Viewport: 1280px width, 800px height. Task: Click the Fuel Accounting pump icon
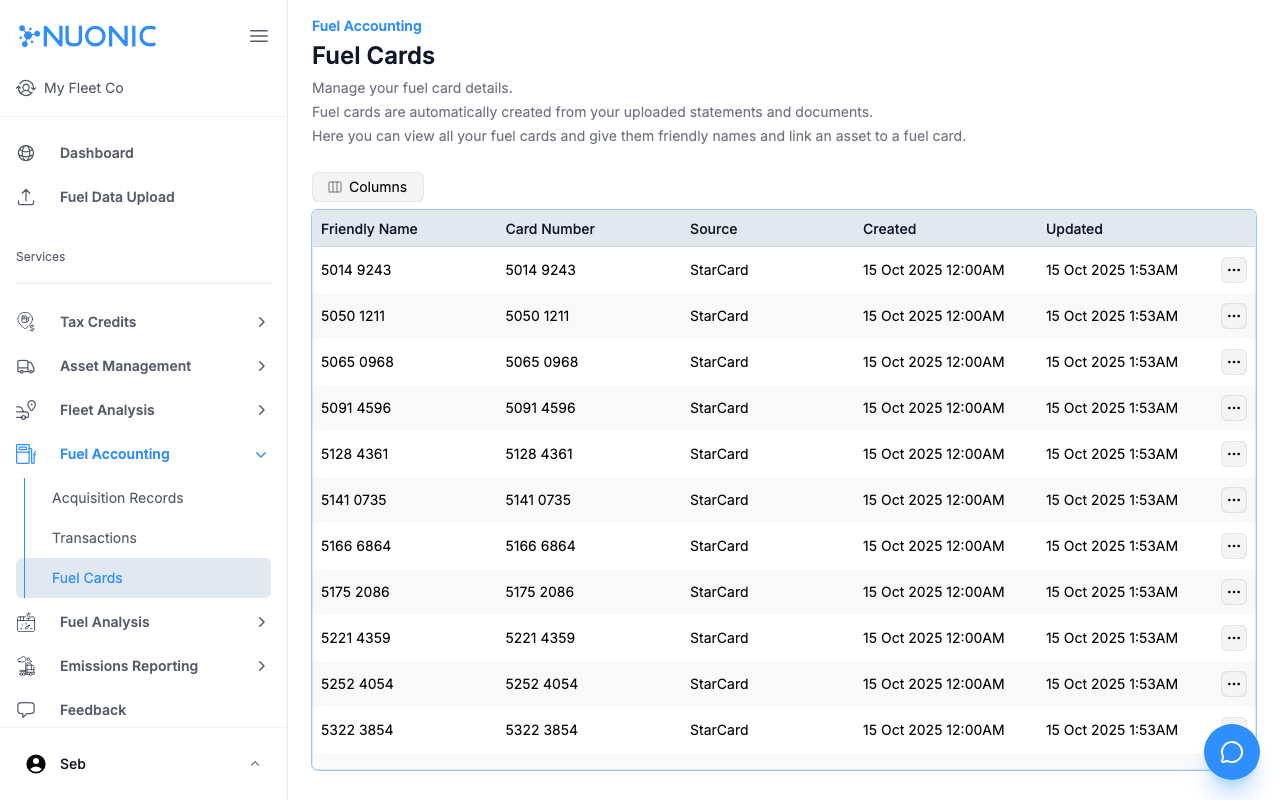coord(26,454)
